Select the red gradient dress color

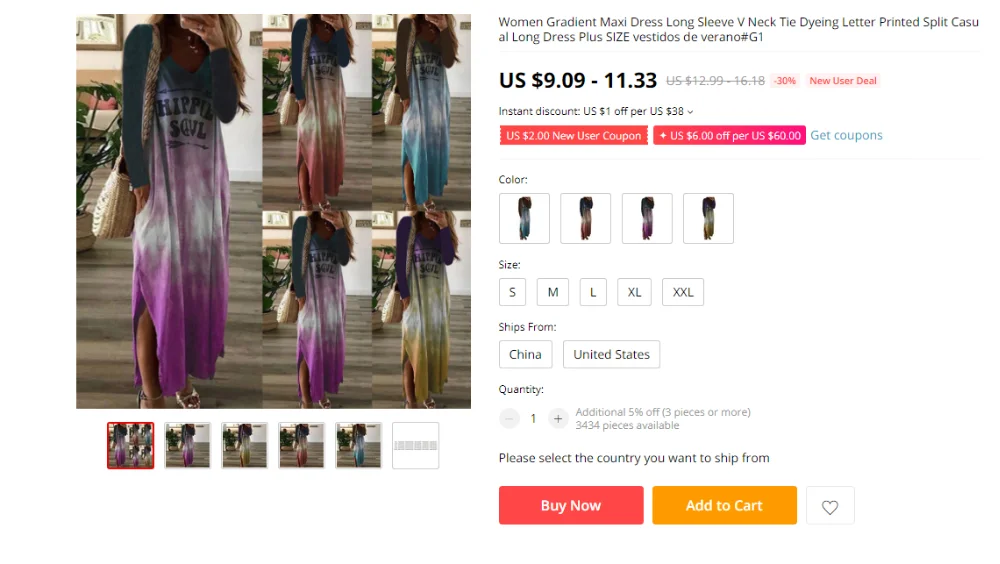[x=585, y=218]
